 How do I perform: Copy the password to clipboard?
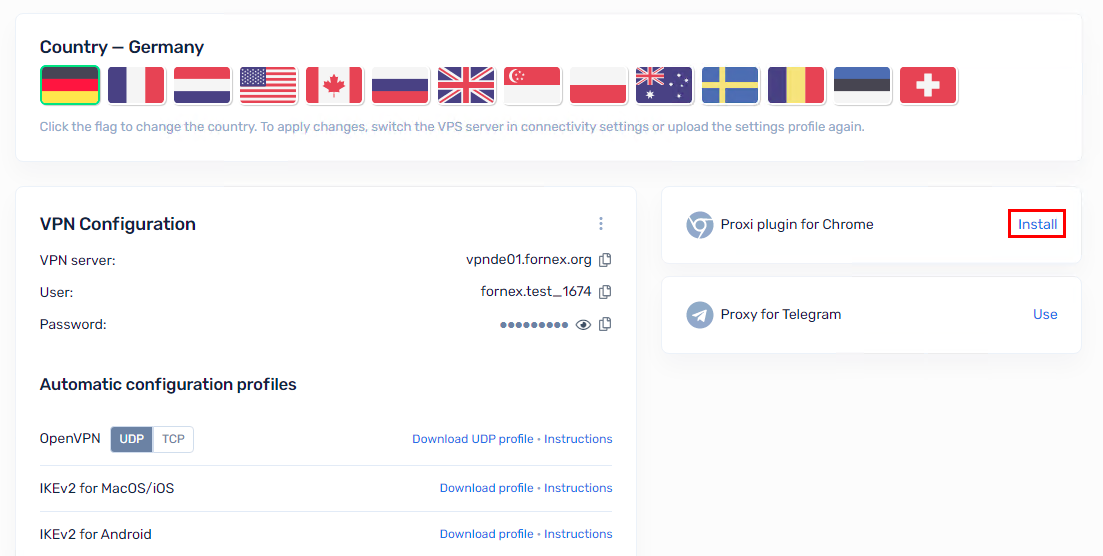tap(605, 324)
